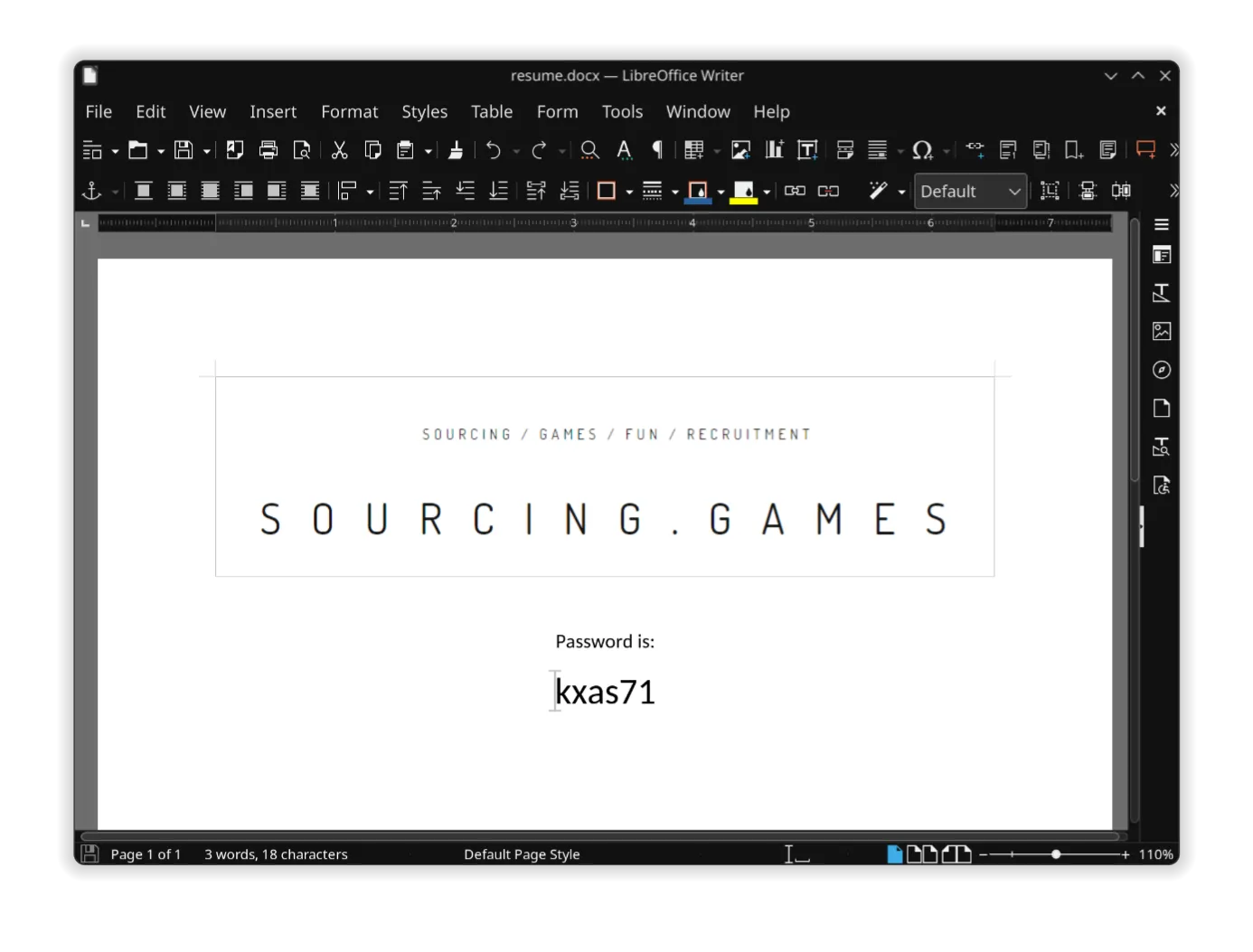Click the Clone Formatting paintbrush icon
1253x952 pixels.
click(x=456, y=150)
